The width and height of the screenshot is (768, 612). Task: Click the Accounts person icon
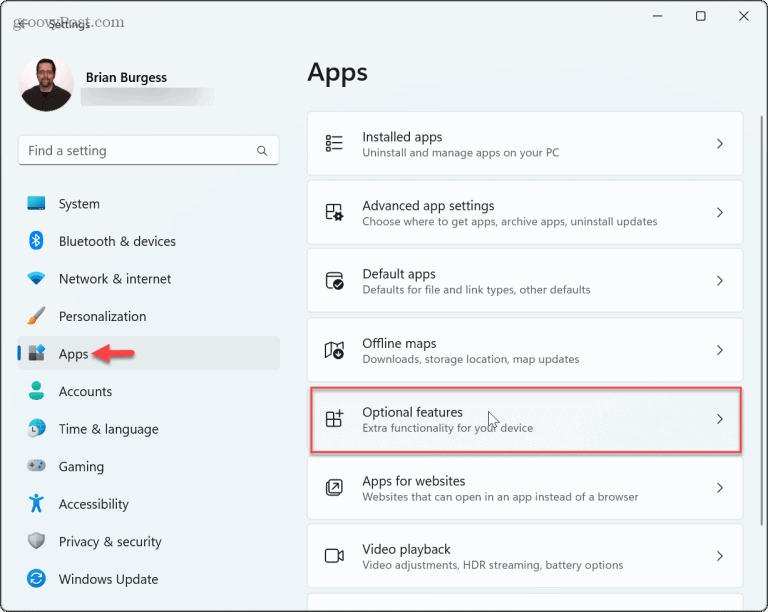[36, 391]
